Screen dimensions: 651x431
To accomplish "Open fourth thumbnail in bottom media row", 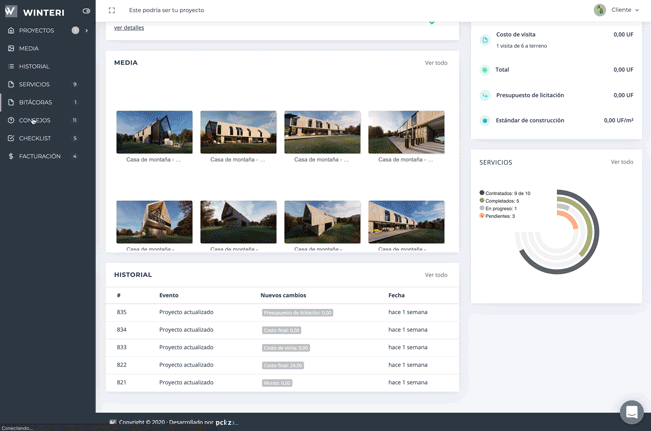I will pyautogui.click(x=406, y=222).
